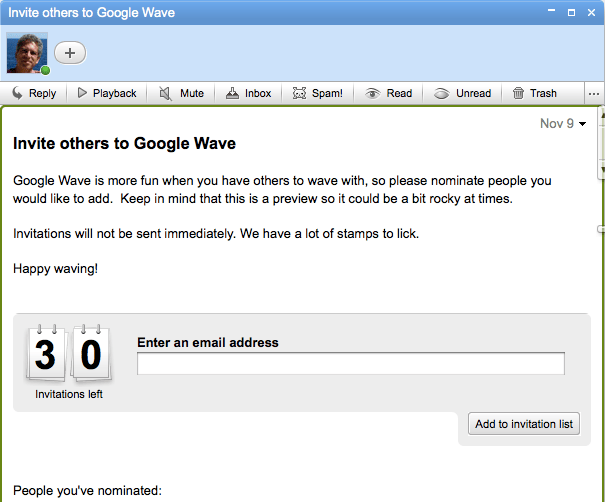Mark this wave as Spam

pos(317,93)
